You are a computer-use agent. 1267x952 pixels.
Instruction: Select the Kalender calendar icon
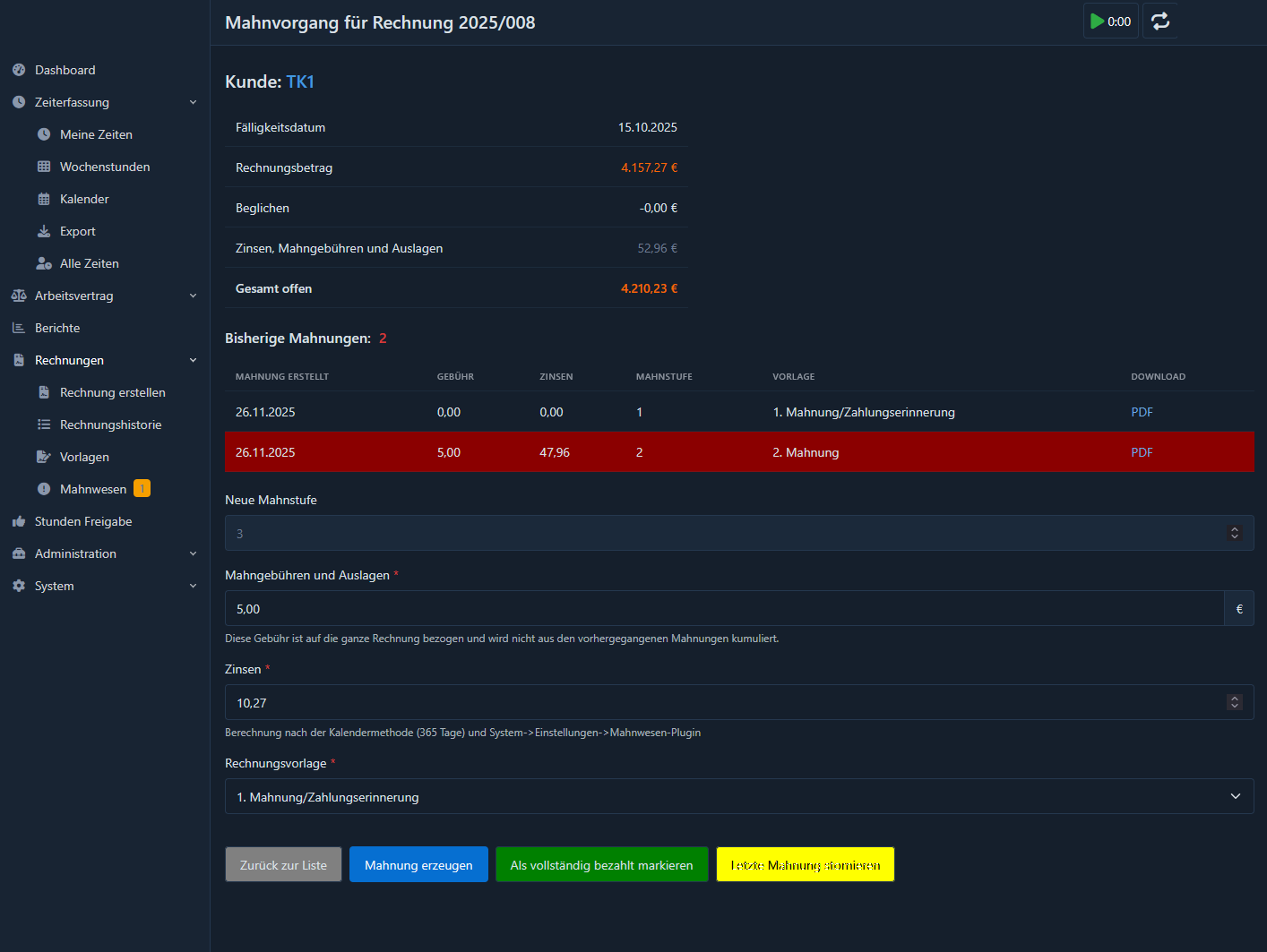pos(43,198)
